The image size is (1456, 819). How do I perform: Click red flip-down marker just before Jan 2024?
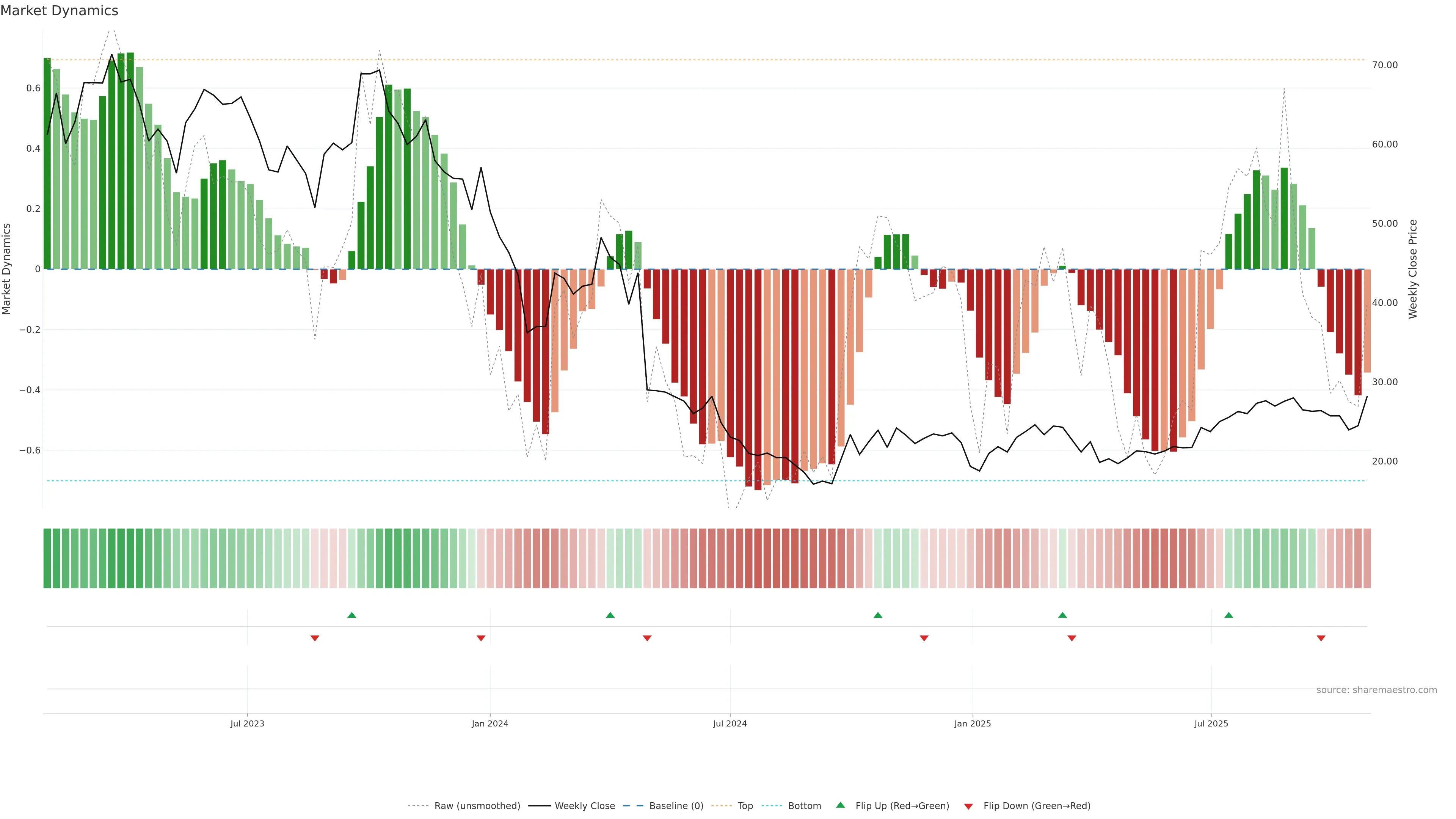point(481,638)
